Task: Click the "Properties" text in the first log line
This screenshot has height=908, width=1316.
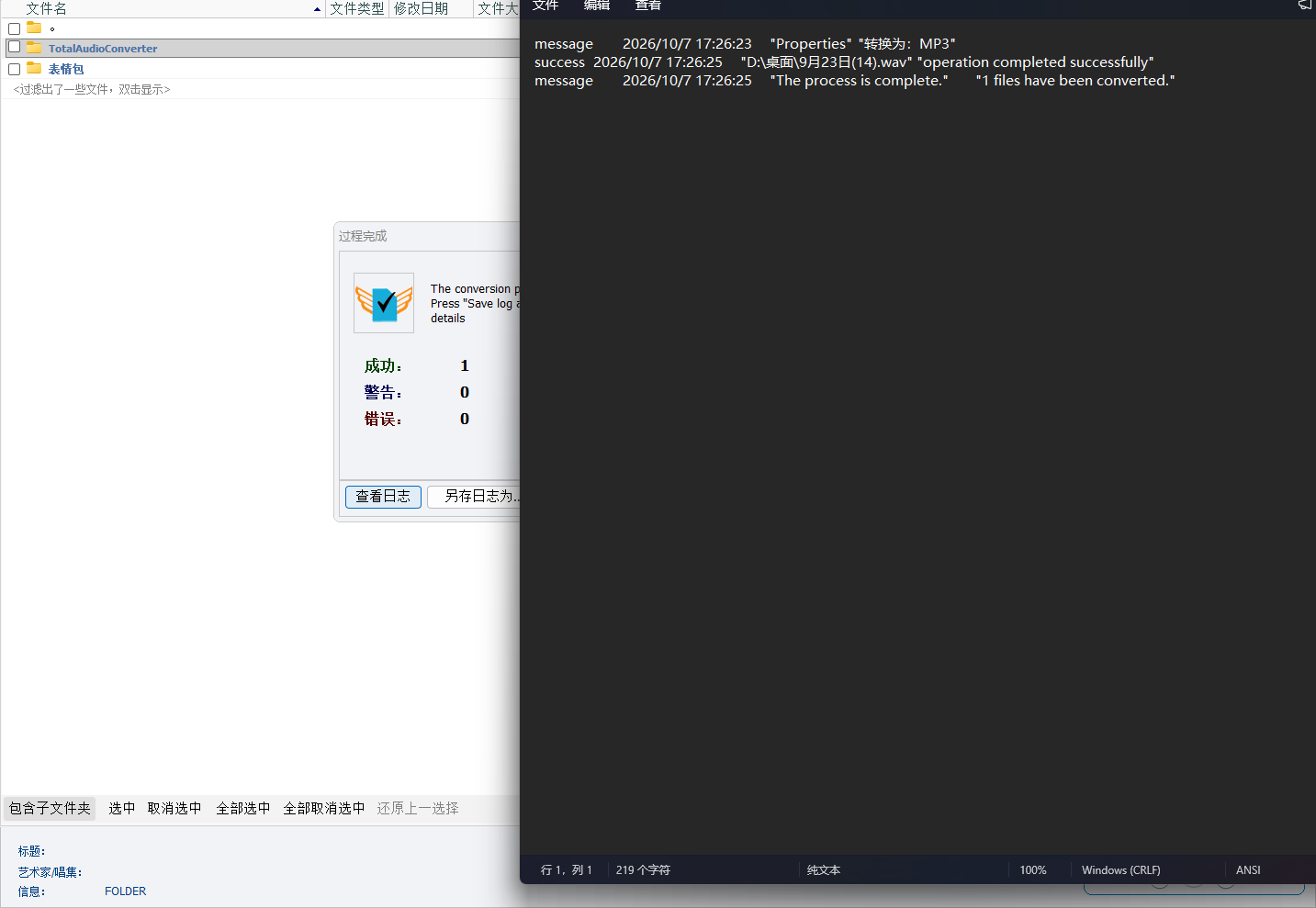Action: (x=811, y=44)
